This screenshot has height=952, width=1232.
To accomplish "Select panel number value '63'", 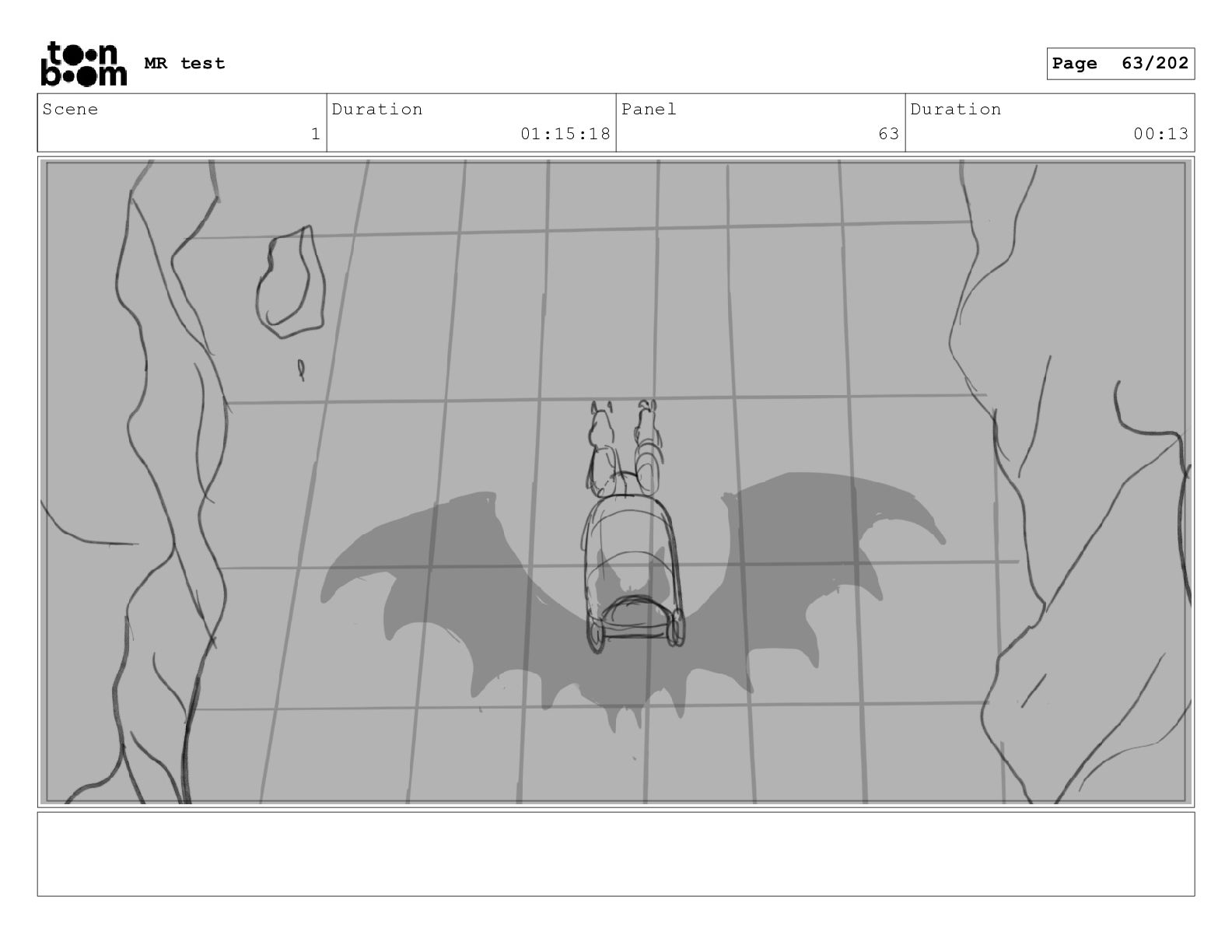I will click(x=889, y=135).
